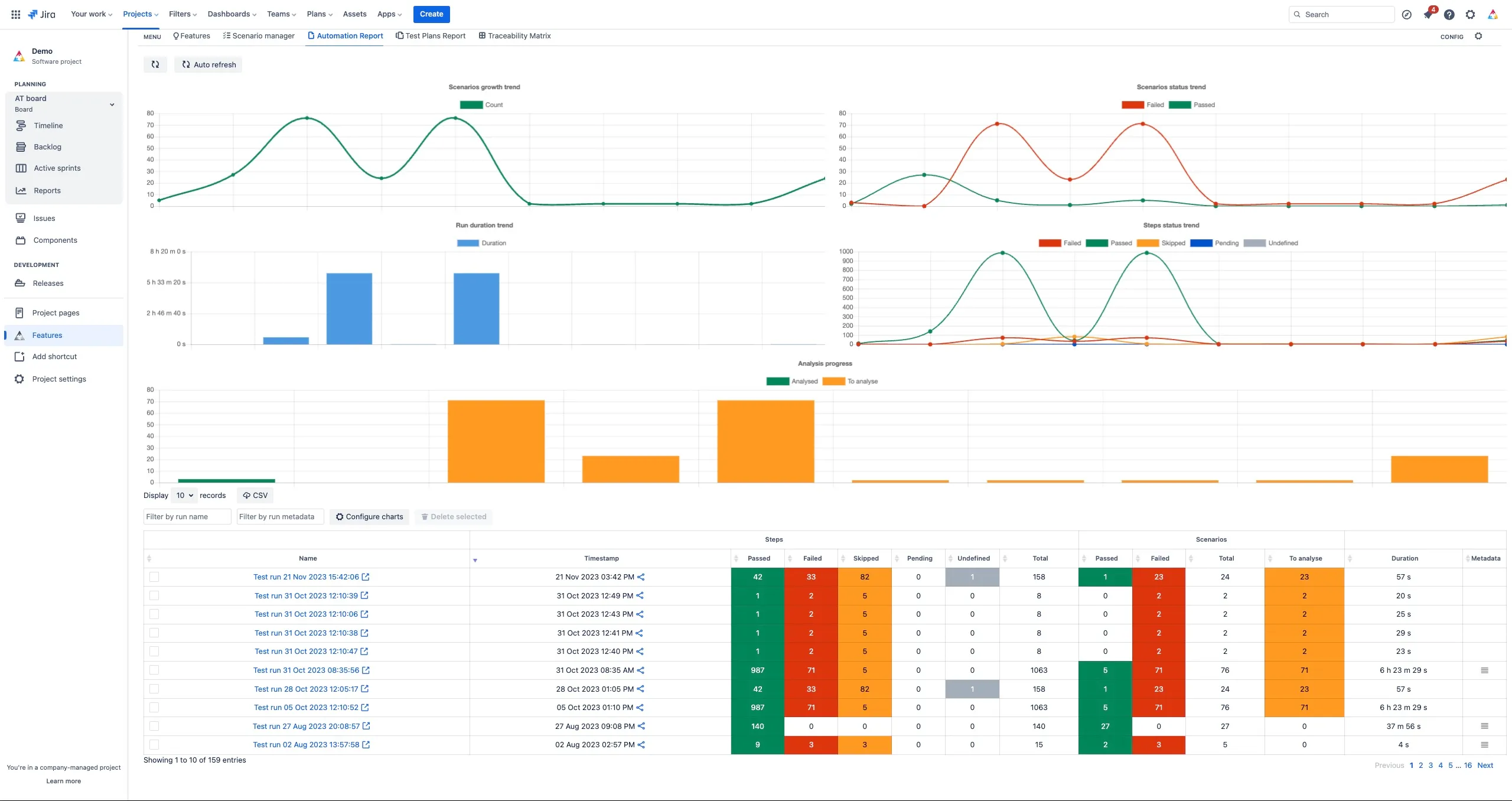Open Test run 21 Nov external link icon
1512x801 pixels.
point(366,577)
